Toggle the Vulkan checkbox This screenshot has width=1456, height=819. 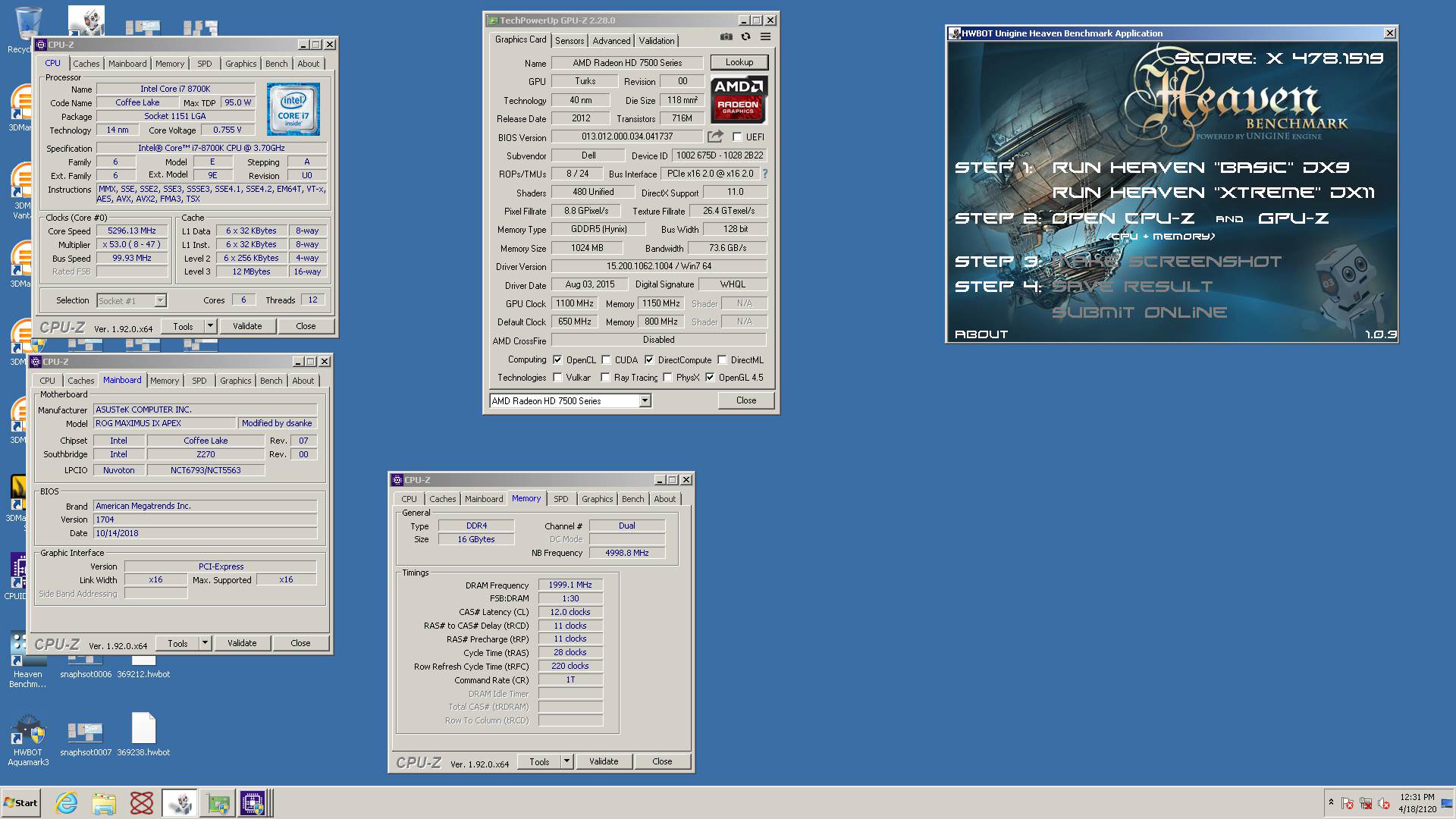[x=558, y=378]
